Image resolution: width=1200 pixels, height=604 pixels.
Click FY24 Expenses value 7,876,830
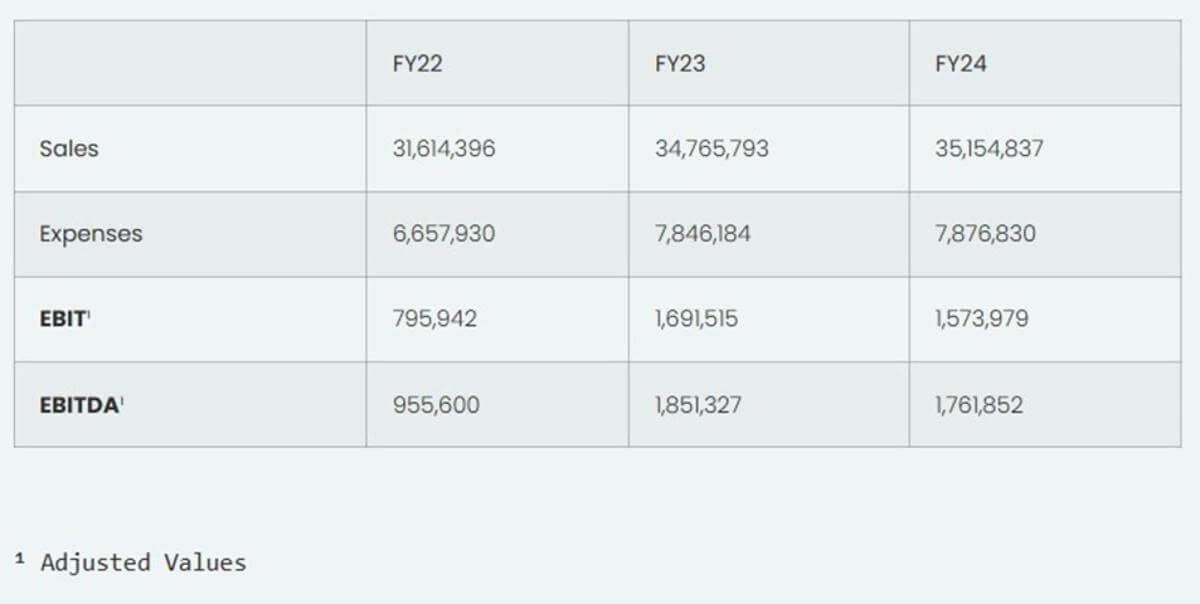pyautogui.click(x=985, y=234)
